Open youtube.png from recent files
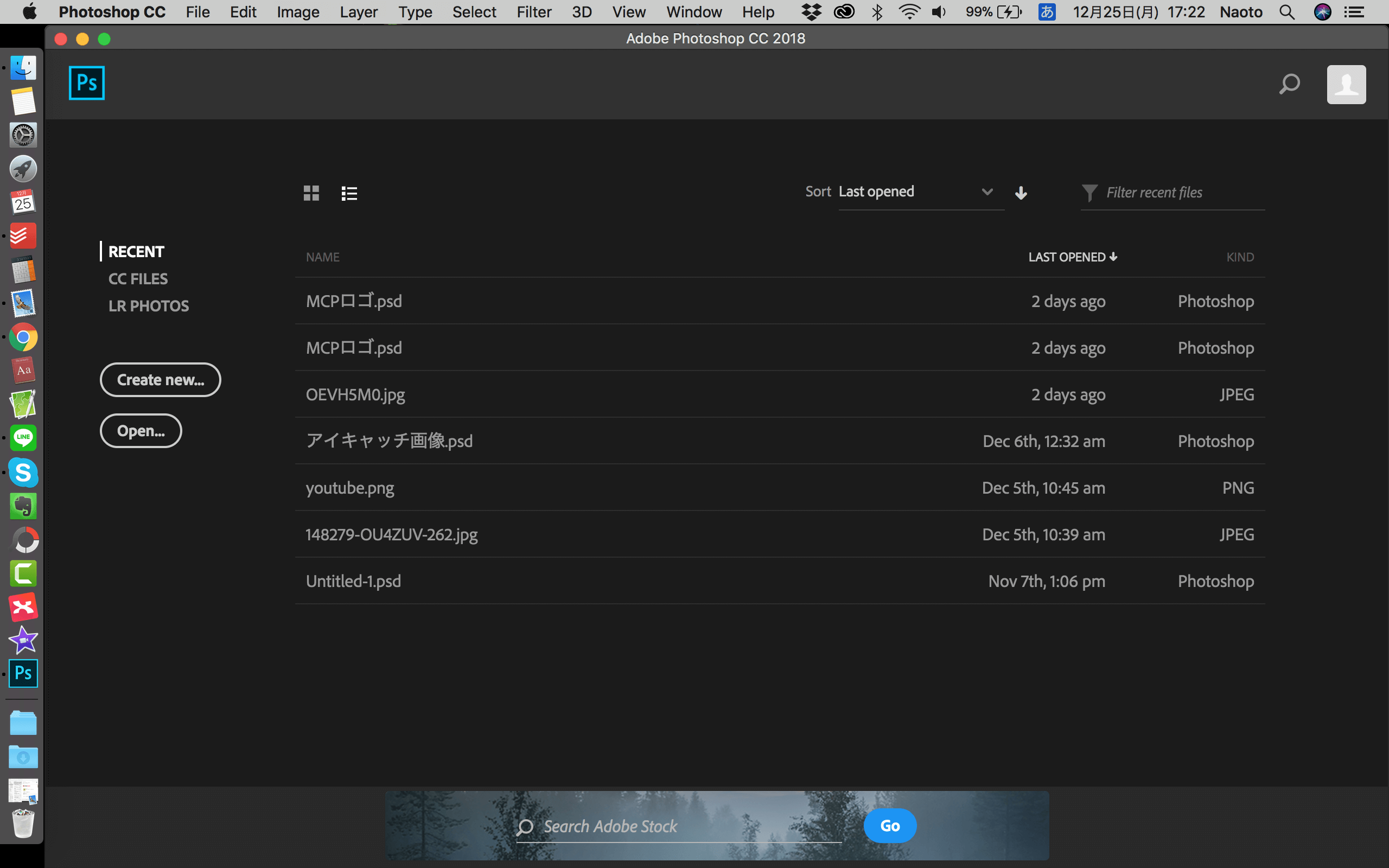Image resolution: width=1389 pixels, height=868 pixels. 780,487
